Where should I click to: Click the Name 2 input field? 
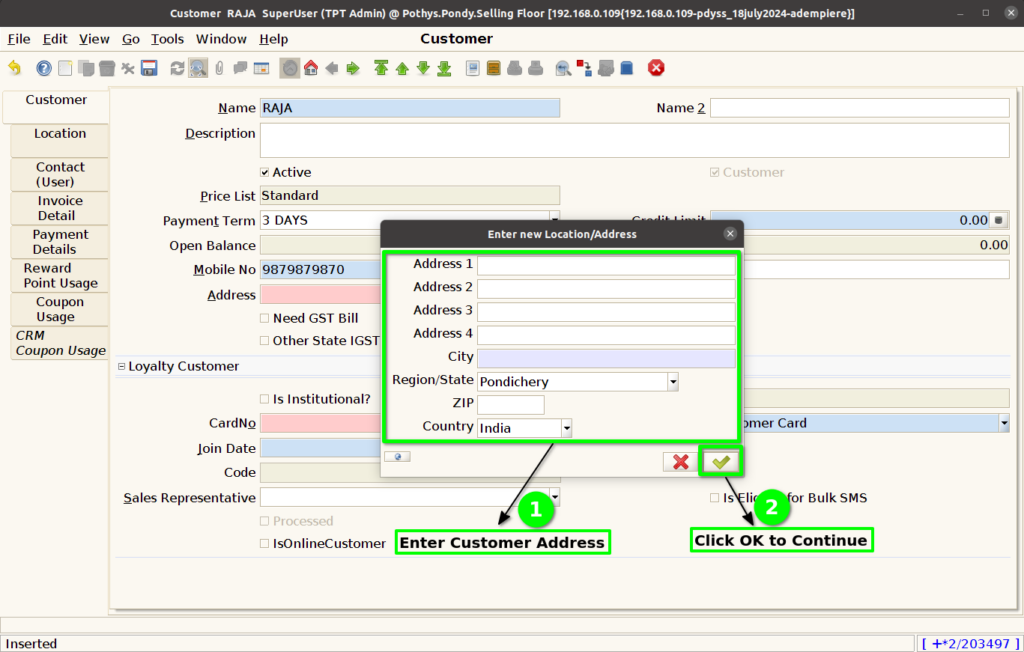859,108
